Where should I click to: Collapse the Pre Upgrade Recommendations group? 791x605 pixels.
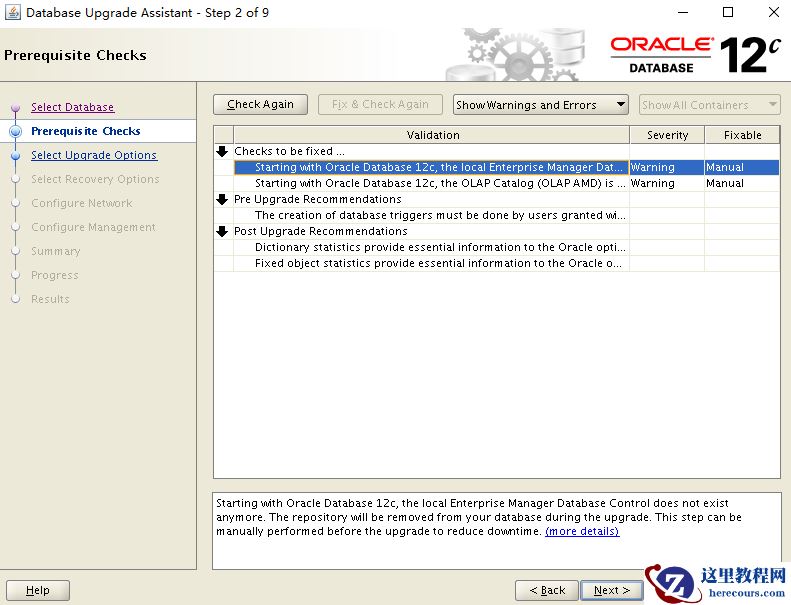tap(222, 199)
